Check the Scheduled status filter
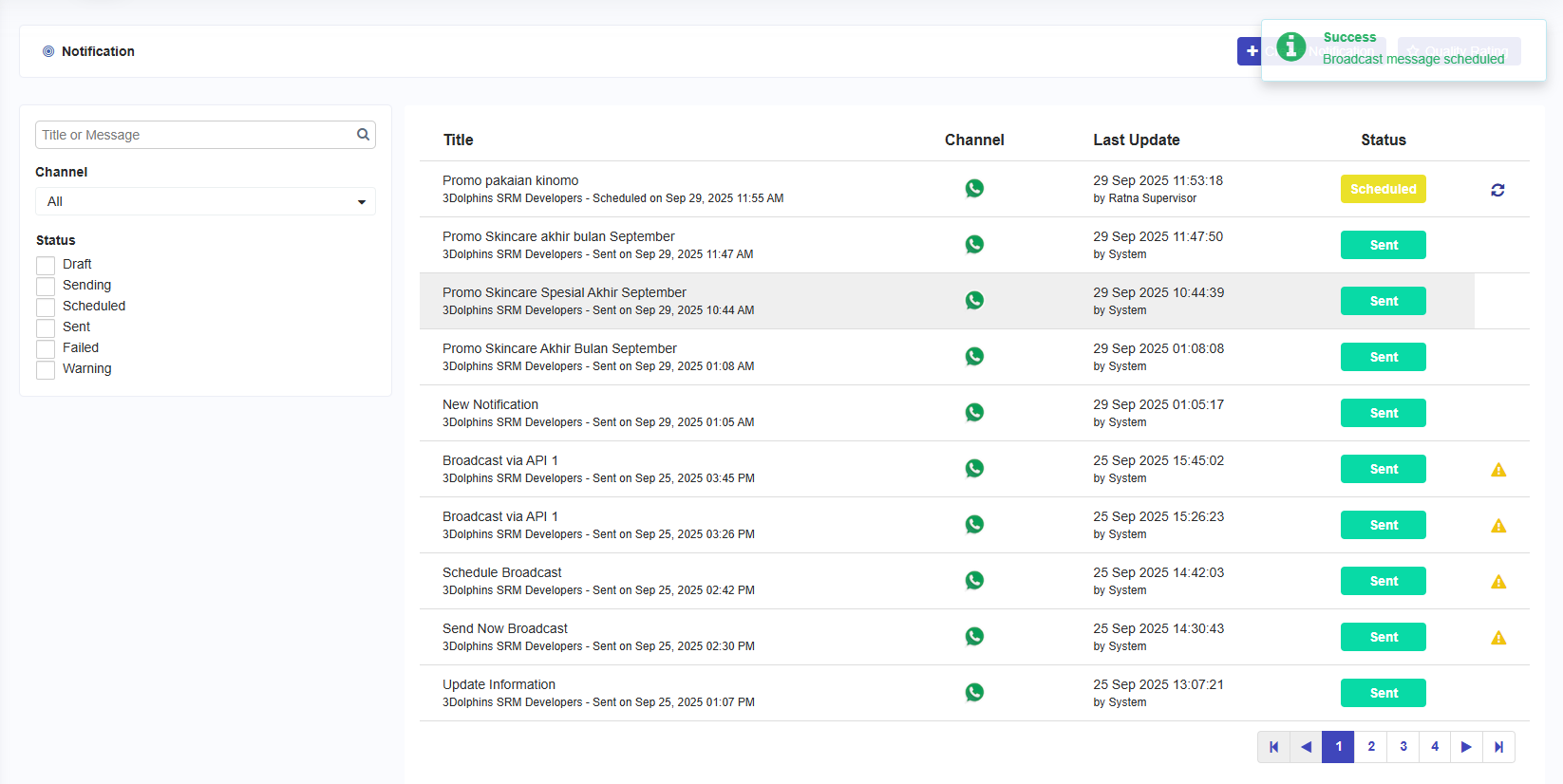The image size is (1563, 784). coord(46,307)
